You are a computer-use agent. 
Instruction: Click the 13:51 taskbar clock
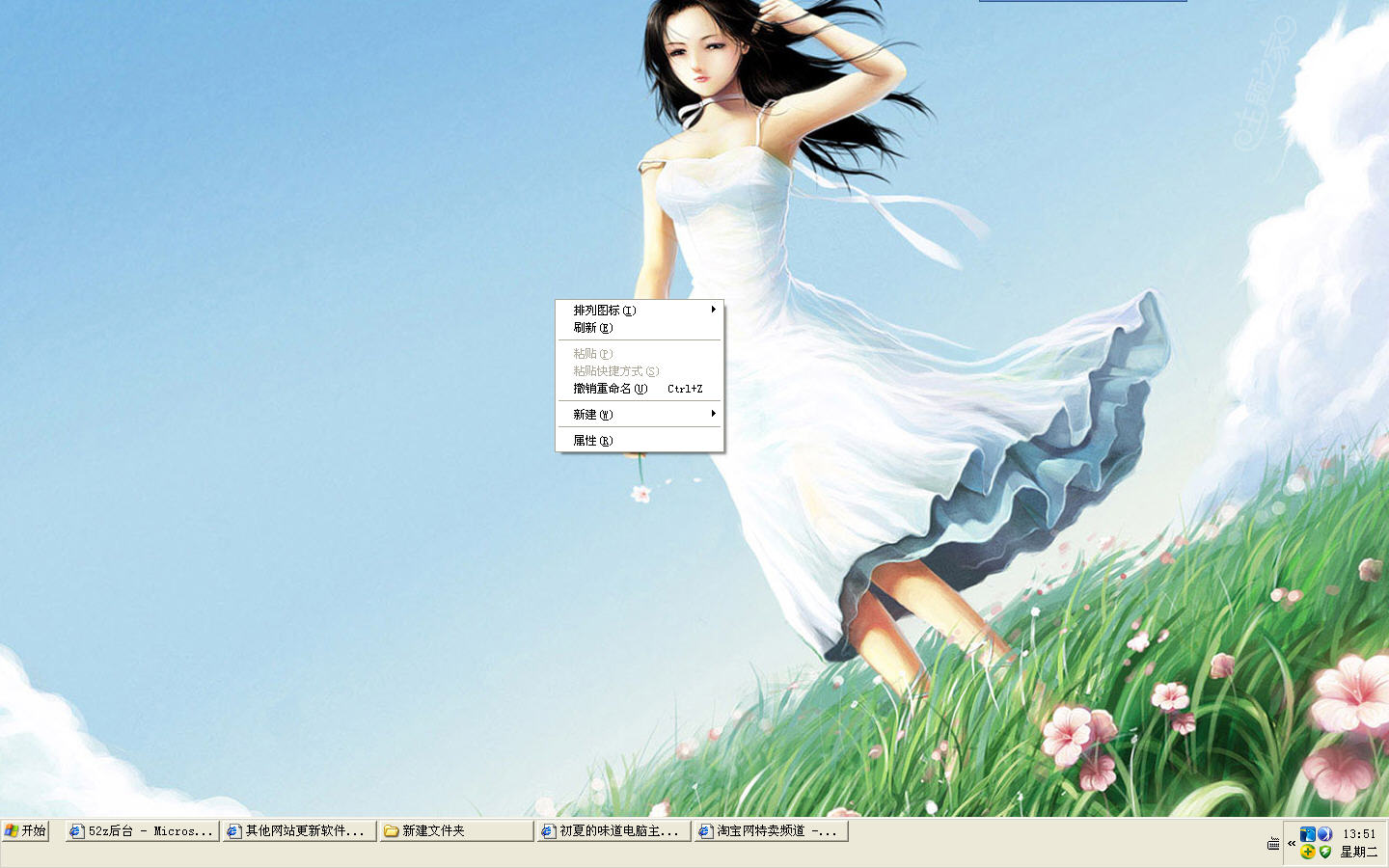pyautogui.click(x=1358, y=833)
